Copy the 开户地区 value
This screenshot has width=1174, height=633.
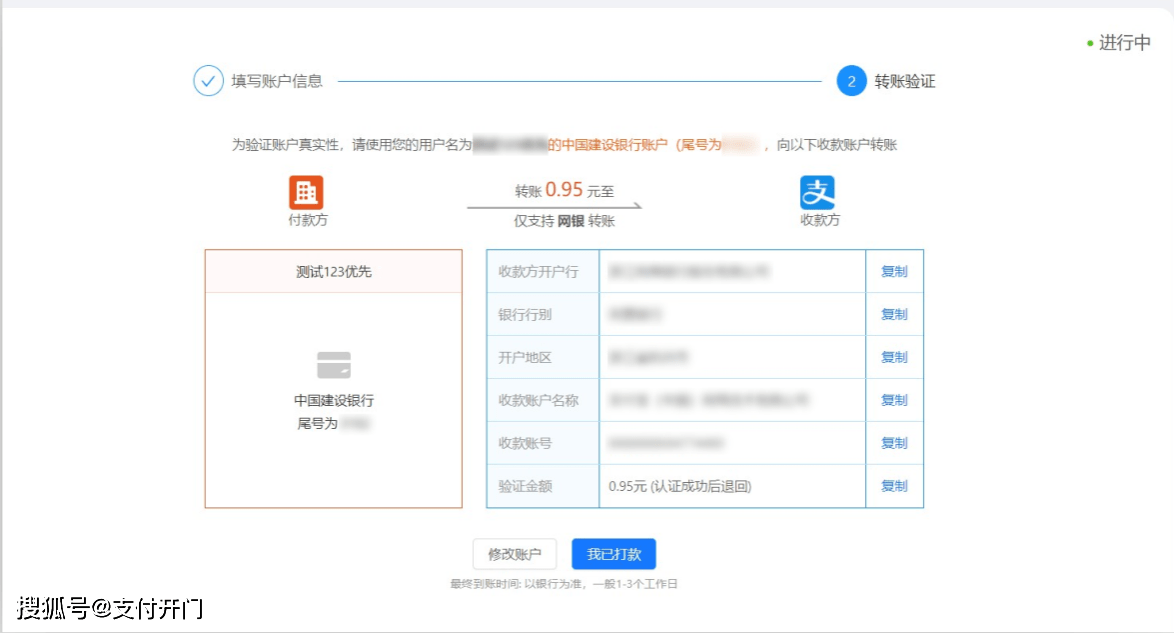click(x=894, y=357)
